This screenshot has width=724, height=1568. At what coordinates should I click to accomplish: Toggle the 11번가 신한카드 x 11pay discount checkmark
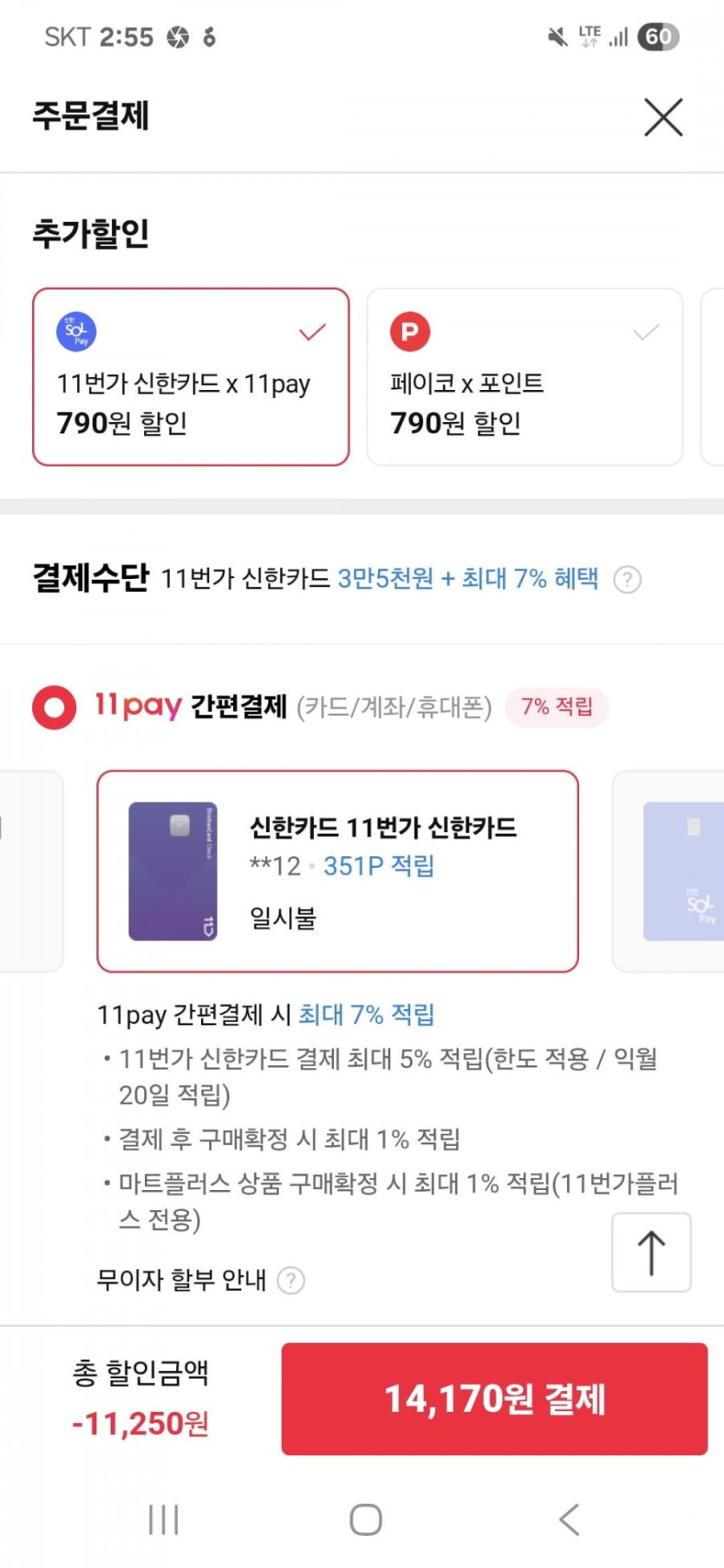(x=312, y=332)
